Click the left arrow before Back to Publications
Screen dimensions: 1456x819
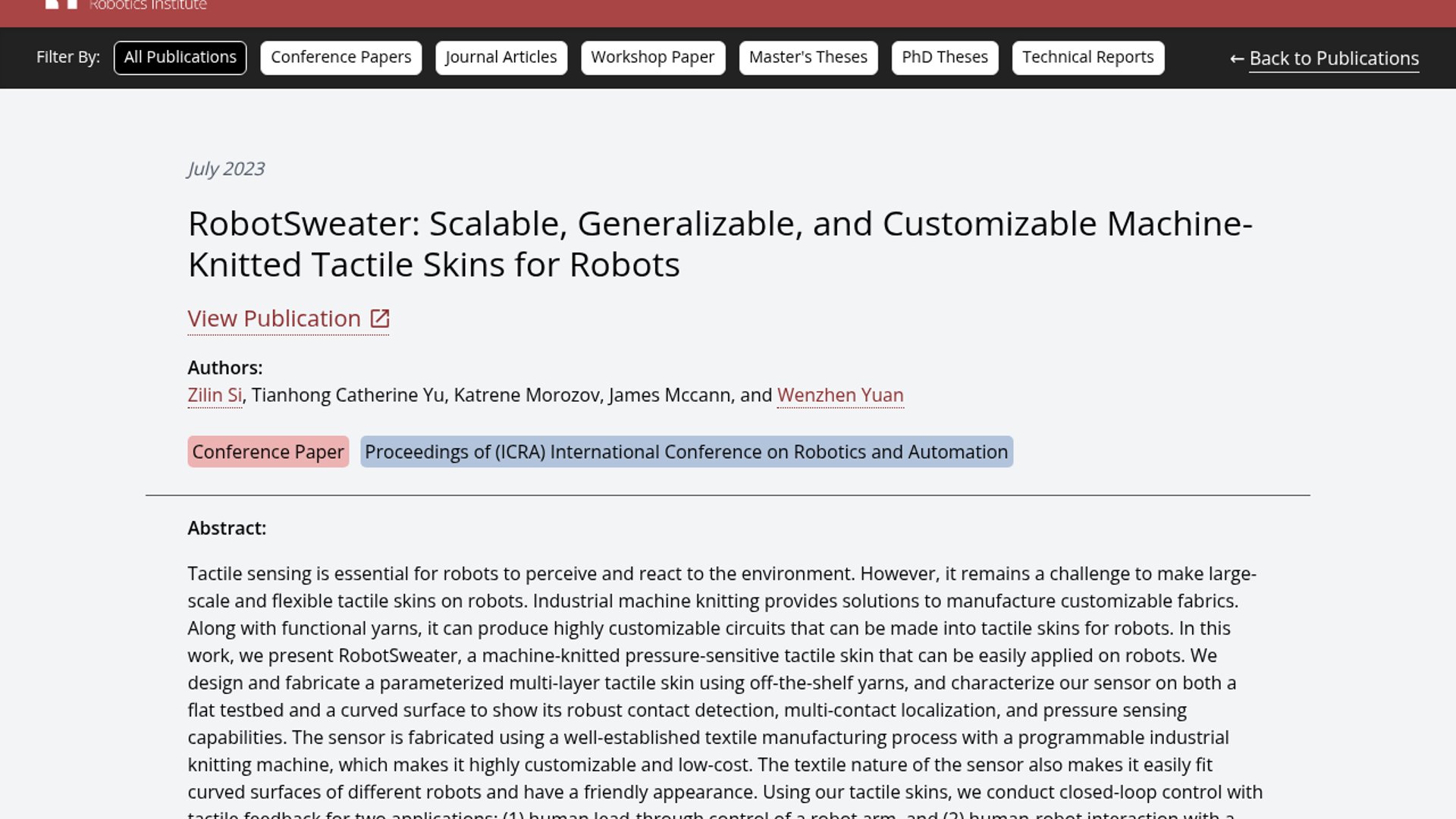pos(1236,59)
